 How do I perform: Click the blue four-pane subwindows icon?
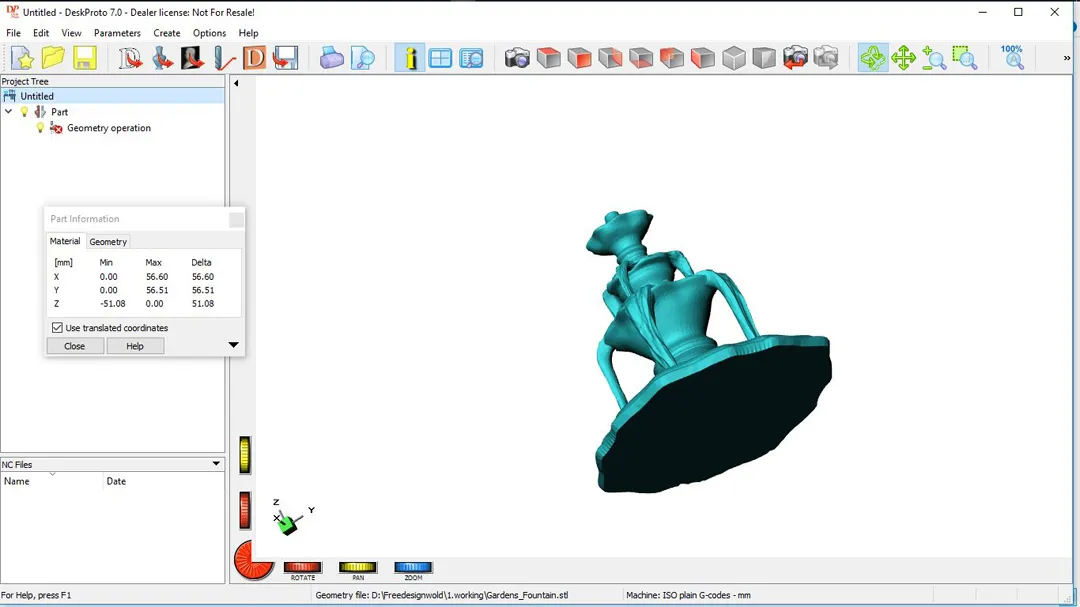(x=440, y=58)
